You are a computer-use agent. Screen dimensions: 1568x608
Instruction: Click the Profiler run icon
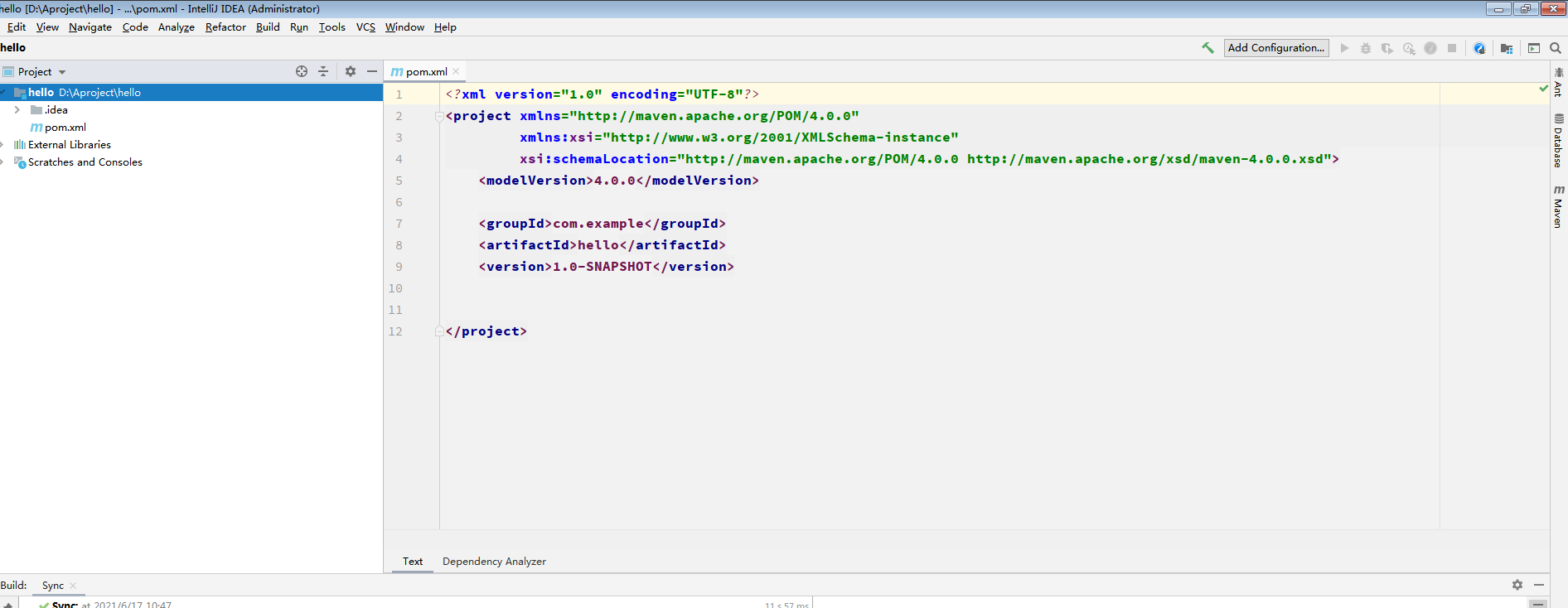1409,48
